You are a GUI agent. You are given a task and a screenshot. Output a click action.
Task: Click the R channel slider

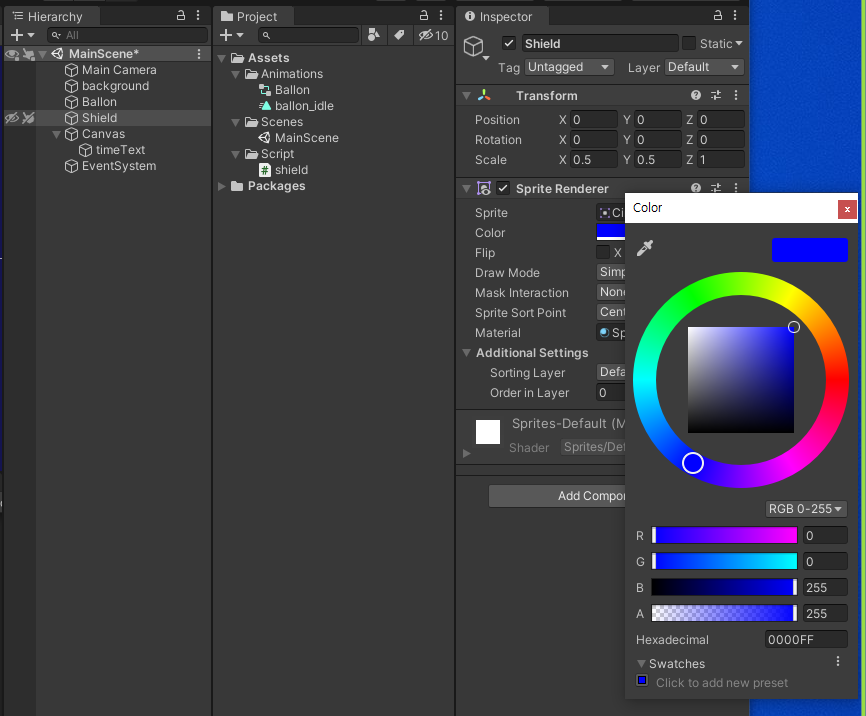pyautogui.click(x=724, y=535)
